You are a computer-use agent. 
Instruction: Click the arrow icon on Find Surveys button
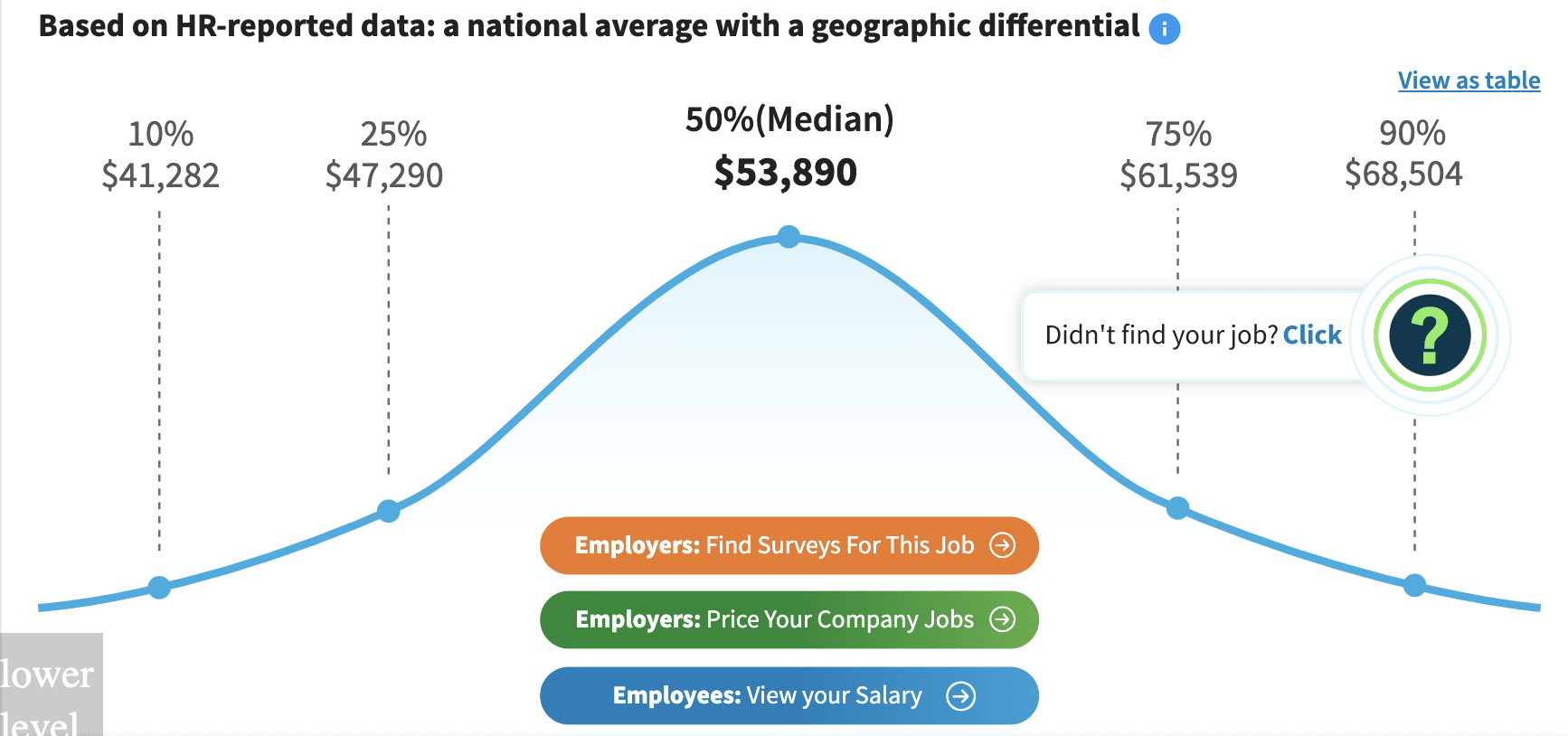pos(1002,545)
